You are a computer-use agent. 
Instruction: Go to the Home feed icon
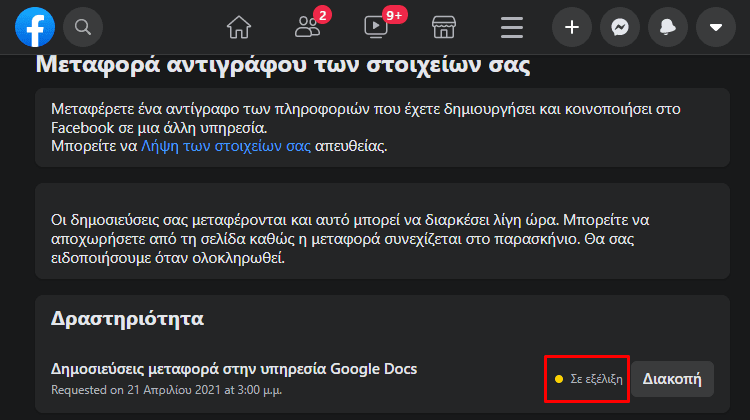[x=239, y=27]
